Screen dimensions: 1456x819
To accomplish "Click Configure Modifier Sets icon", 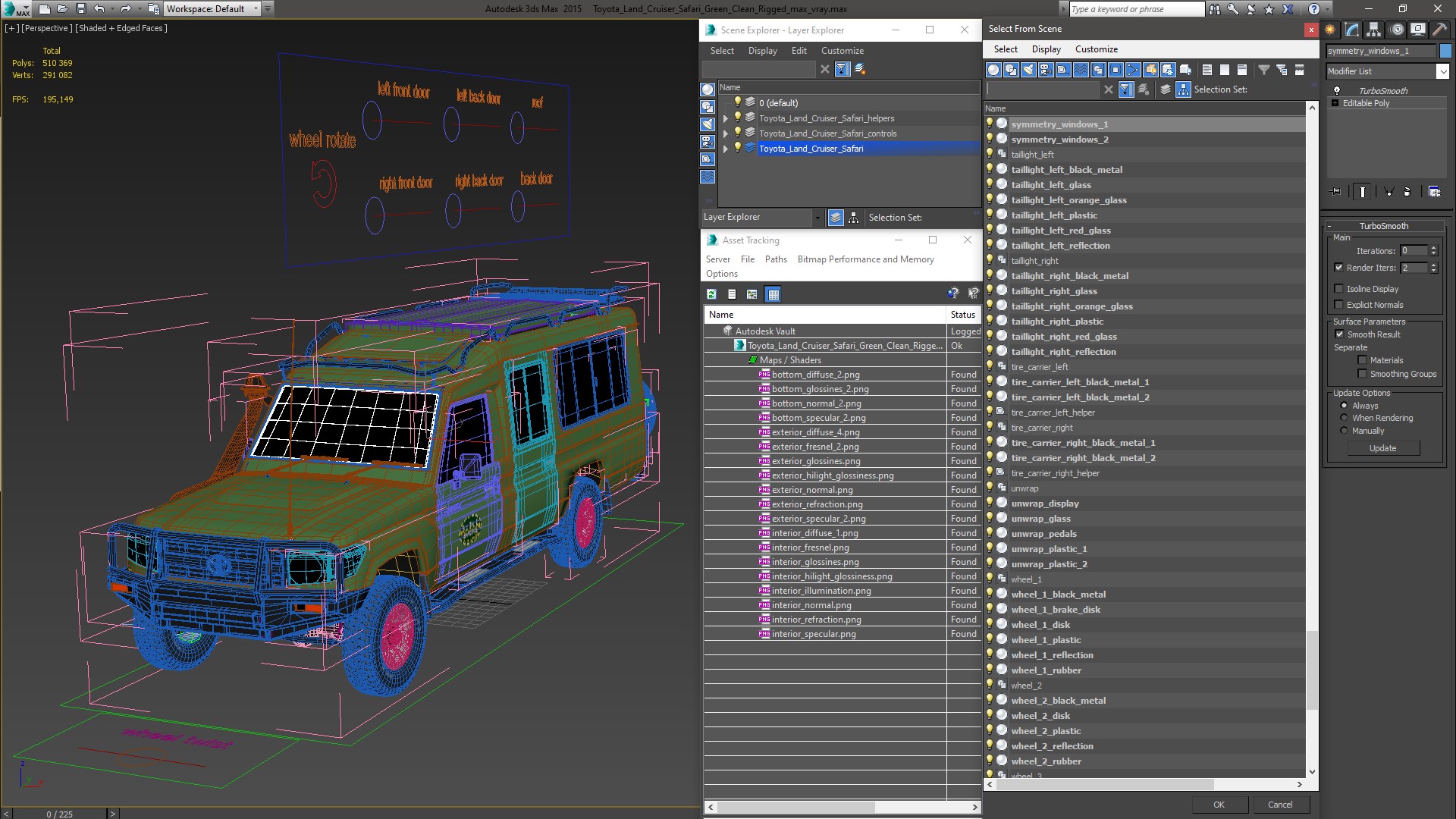I will [1434, 192].
